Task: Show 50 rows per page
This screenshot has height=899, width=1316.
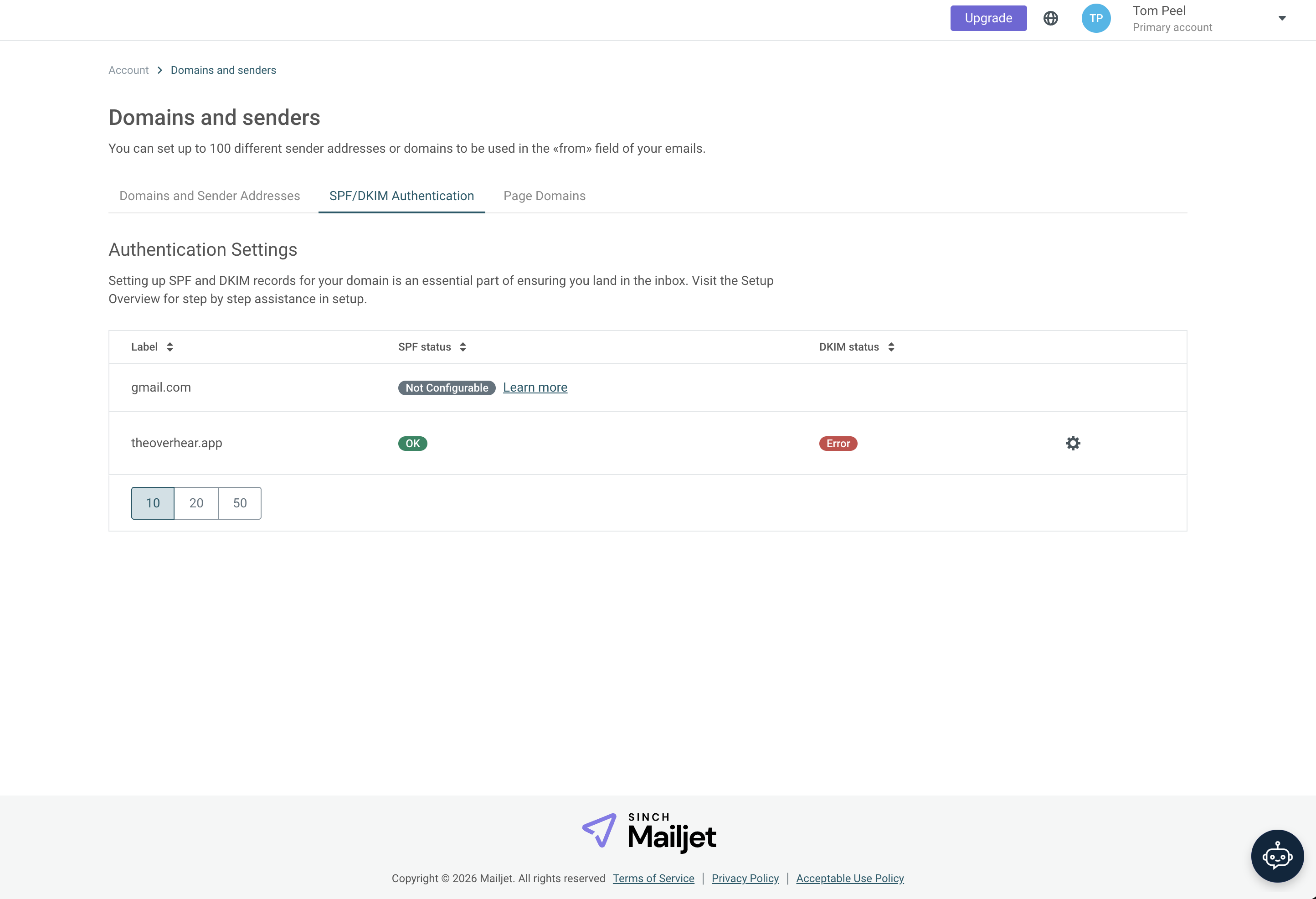Action: [240, 503]
